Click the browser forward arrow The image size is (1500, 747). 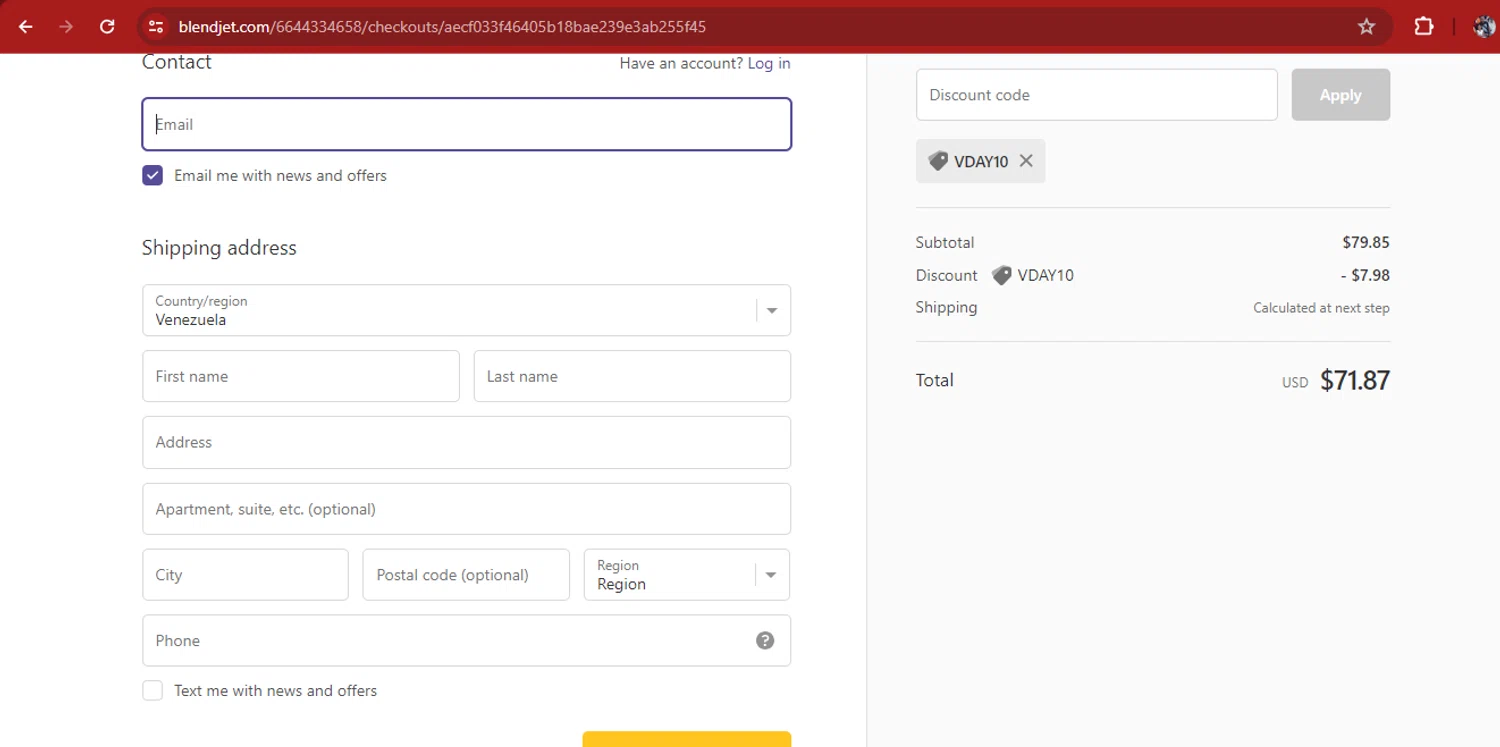click(x=66, y=27)
